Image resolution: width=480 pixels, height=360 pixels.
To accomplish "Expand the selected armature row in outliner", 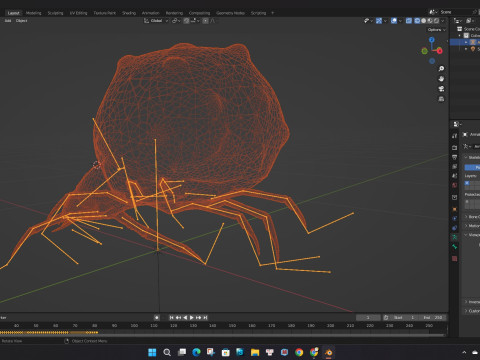I will pos(466,42).
